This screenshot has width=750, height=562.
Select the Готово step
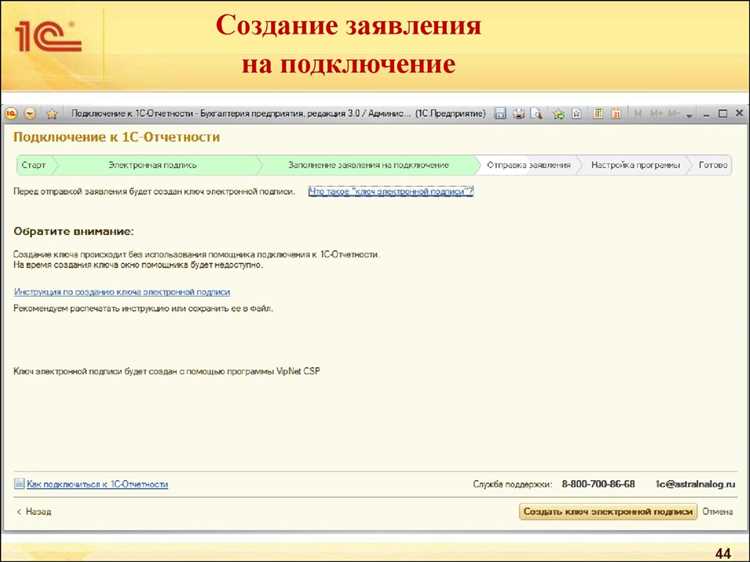[713, 165]
